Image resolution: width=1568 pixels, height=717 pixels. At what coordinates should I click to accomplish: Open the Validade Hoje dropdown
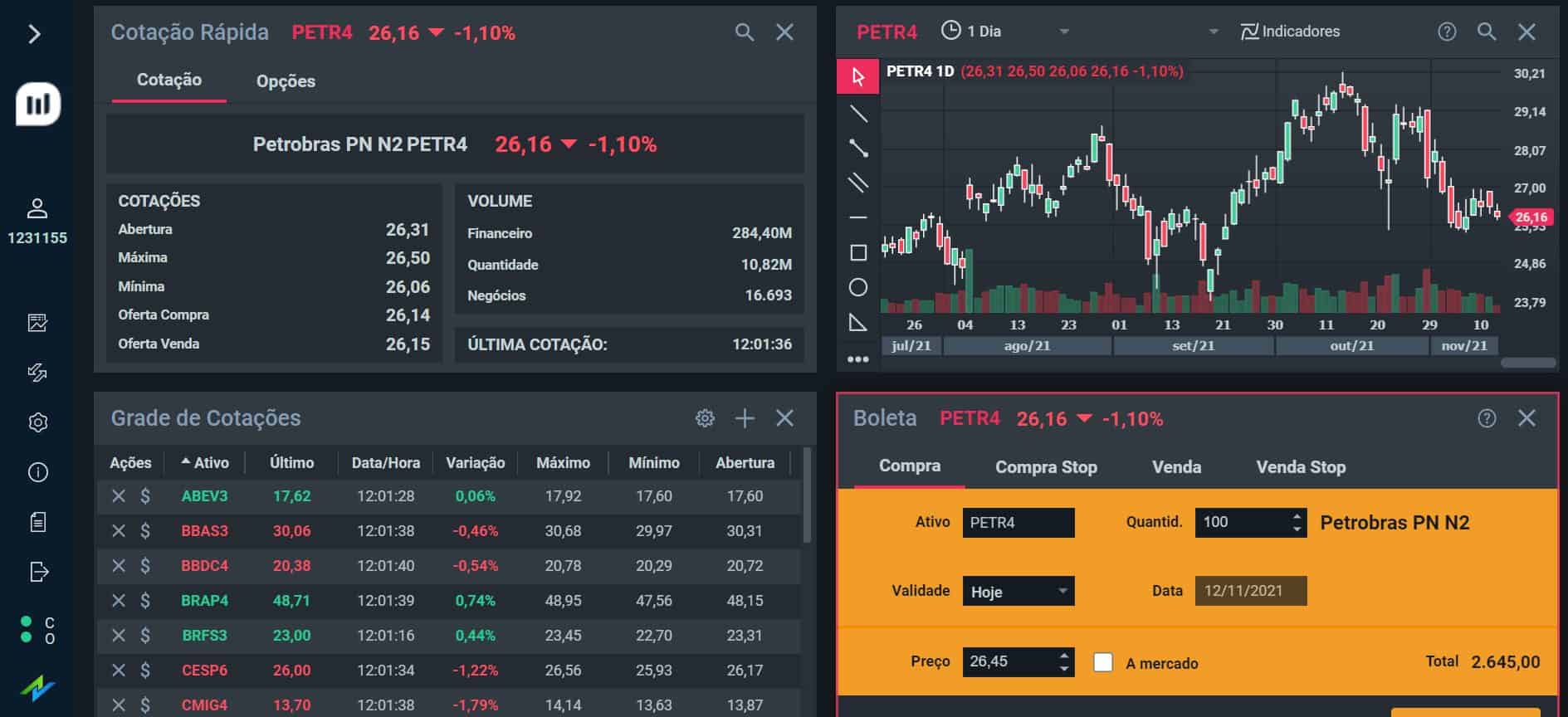click(x=1018, y=591)
